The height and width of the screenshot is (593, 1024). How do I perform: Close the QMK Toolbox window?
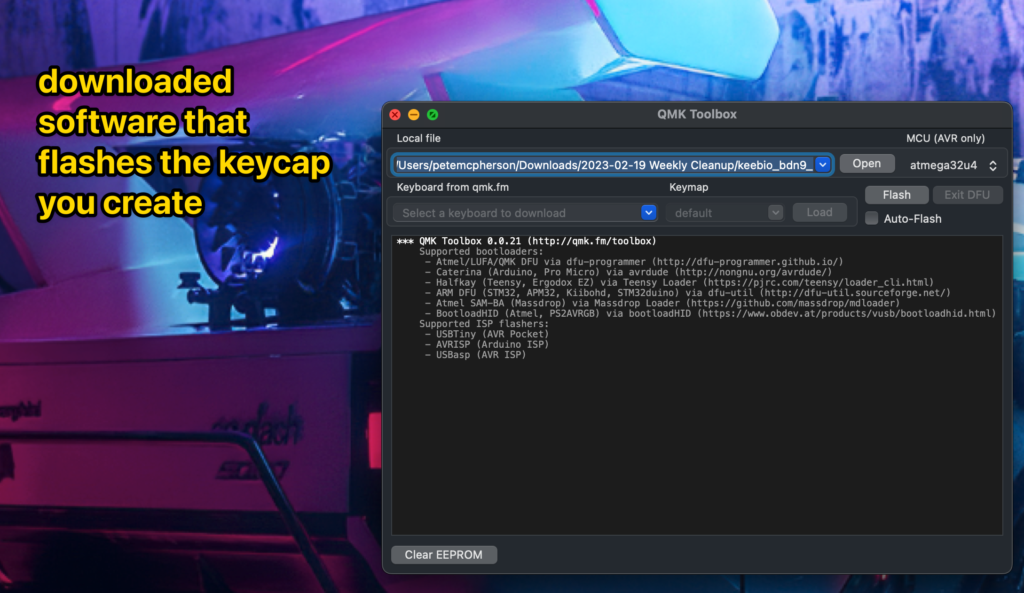click(x=395, y=114)
